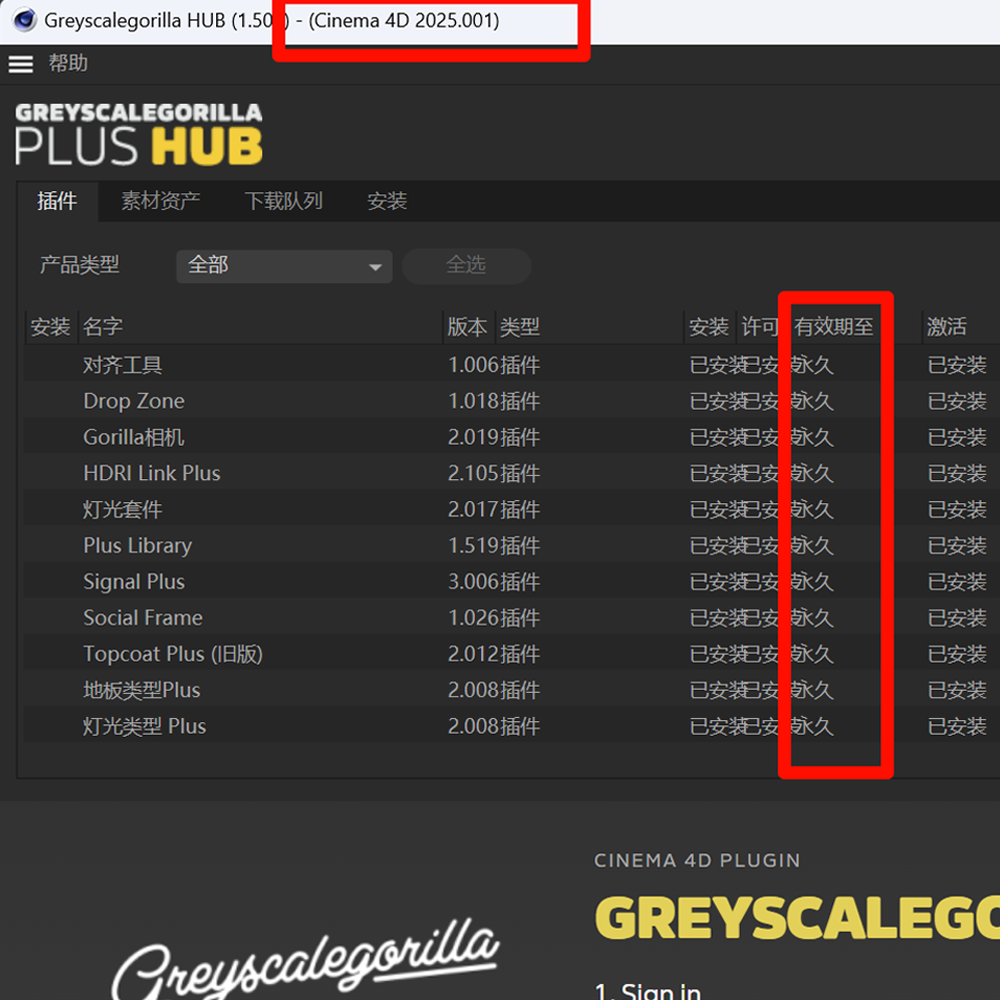Click the '1. Sign in' step text

[x=649, y=990]
